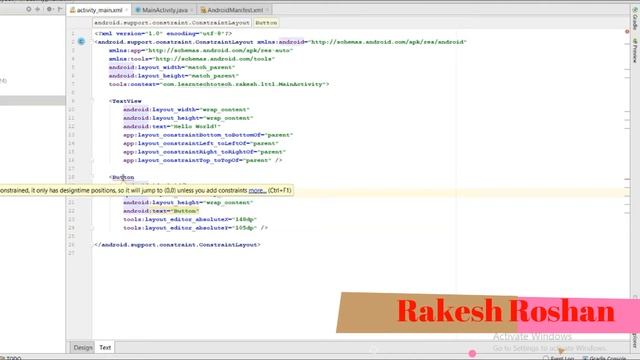
Task: Click the collapse-all icon in project panel toolbar
Action: click(x=38, y=9)
